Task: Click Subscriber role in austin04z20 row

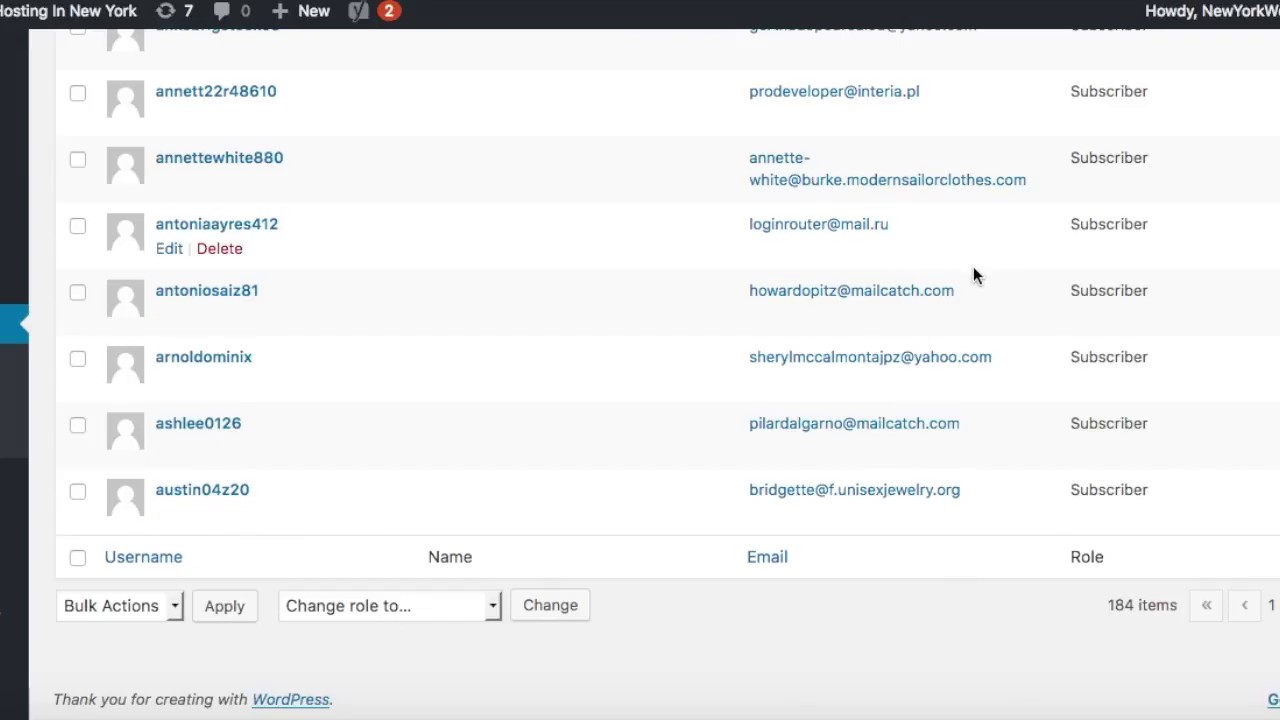Action: tap(1109, 490)
